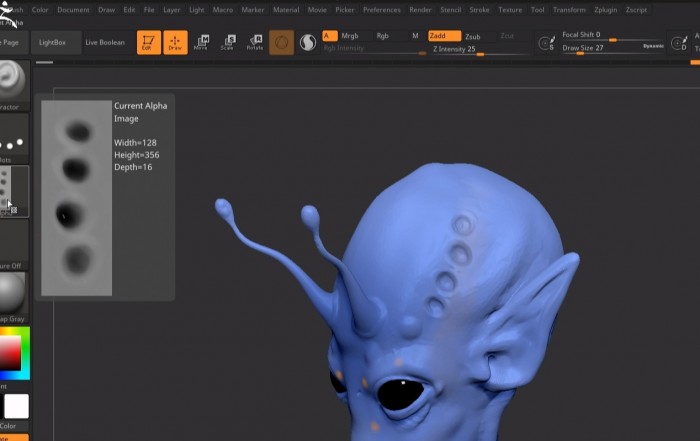Click the current brush thumbnail
Image resolution: width=700 pixels, height=441 pixels.
click(x=13, y=80)
